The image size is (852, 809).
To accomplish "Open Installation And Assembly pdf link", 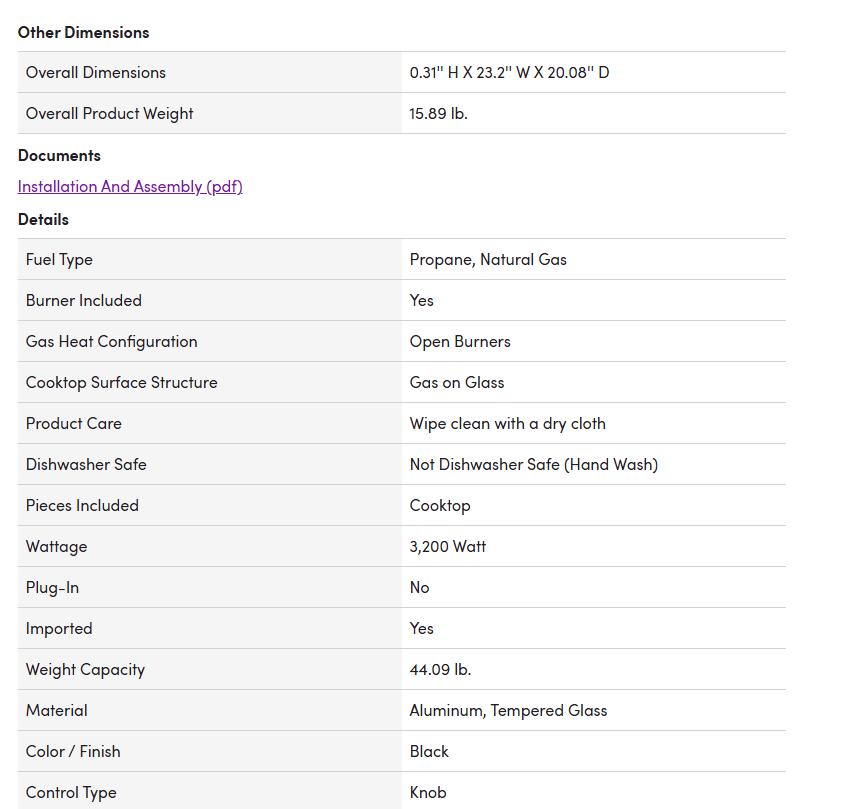I will click(130, 186).
